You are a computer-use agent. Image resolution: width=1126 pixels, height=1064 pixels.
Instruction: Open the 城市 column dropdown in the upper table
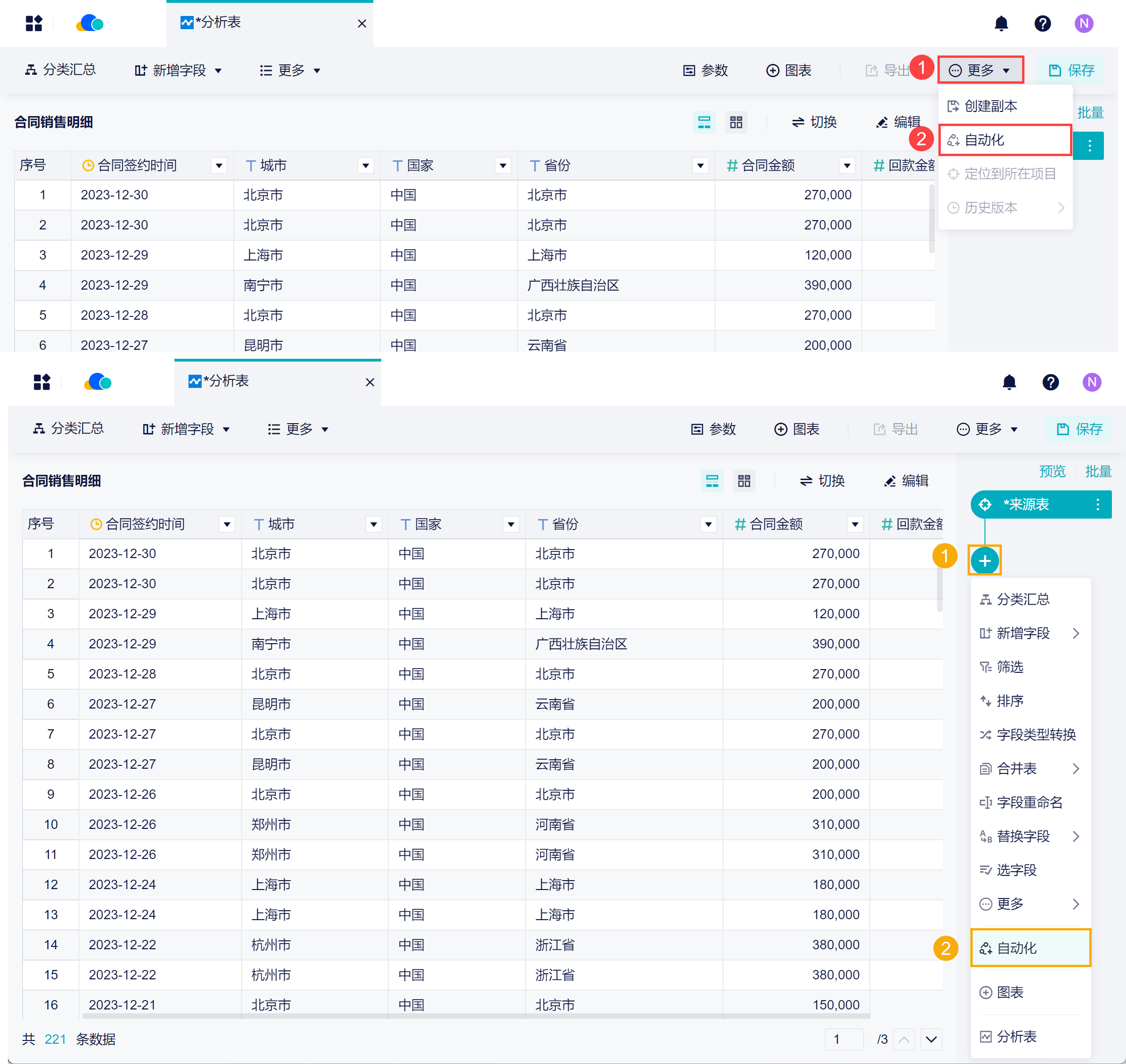pos(366,166)
